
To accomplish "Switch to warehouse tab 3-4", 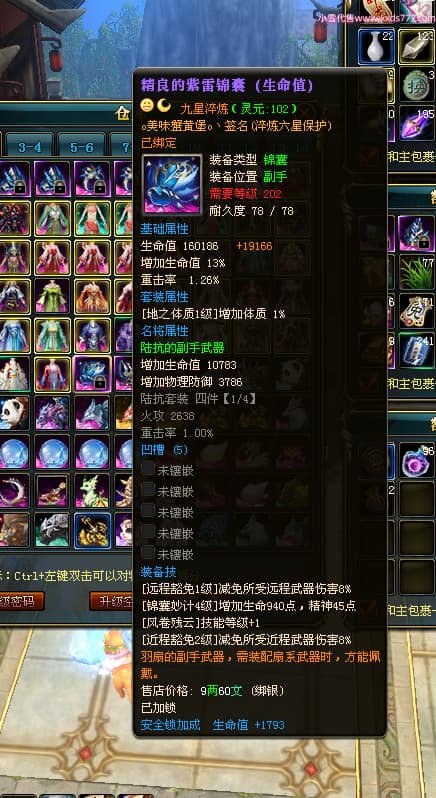I will pos(30,147).
